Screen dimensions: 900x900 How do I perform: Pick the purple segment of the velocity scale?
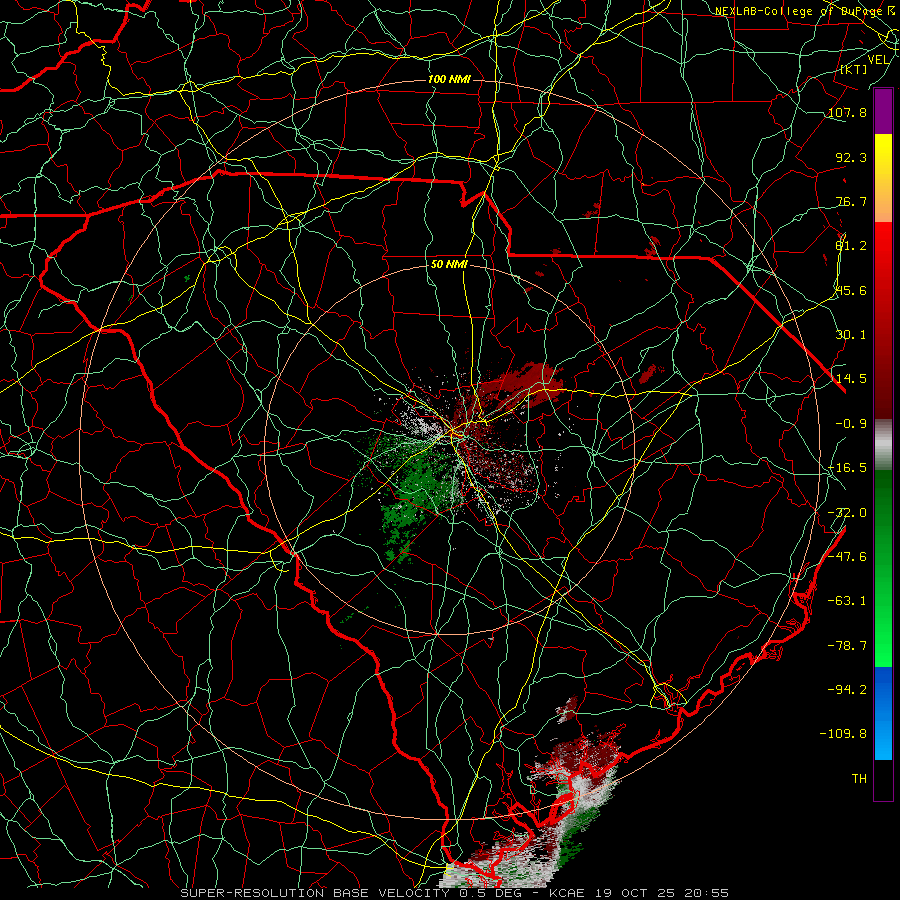[883, 112]
